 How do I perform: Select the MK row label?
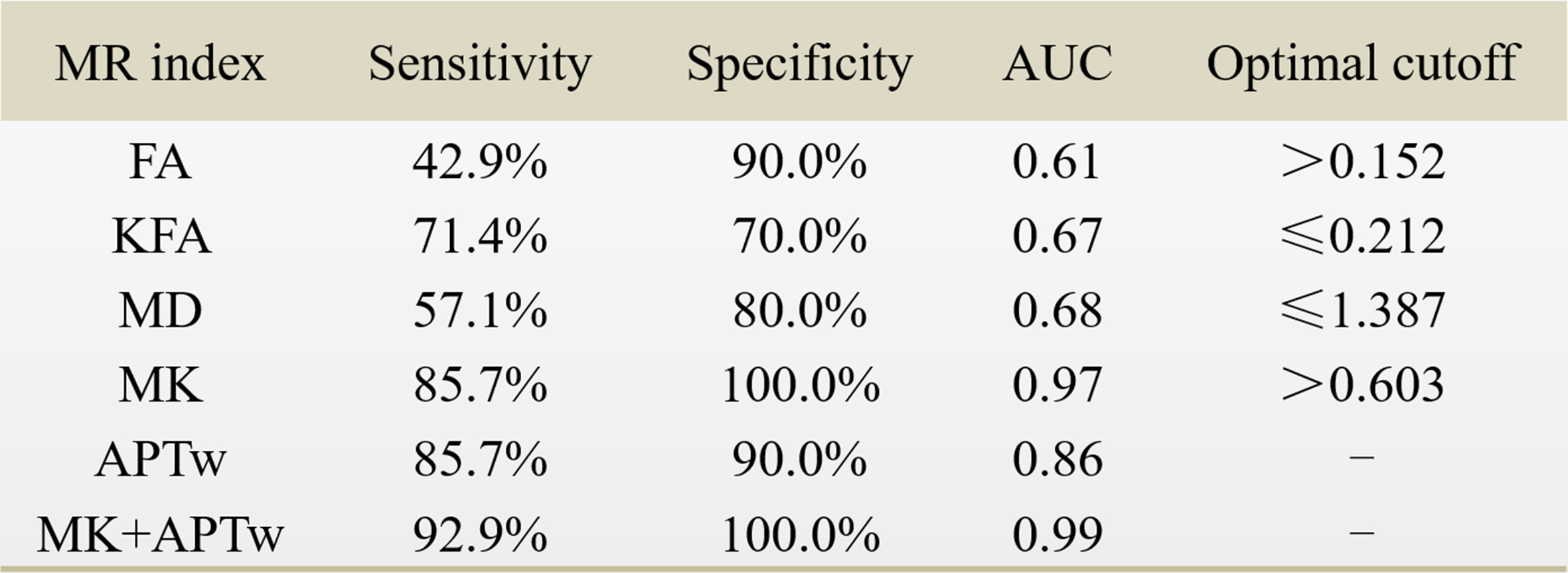pyautogui.click(x=160, y=385)
